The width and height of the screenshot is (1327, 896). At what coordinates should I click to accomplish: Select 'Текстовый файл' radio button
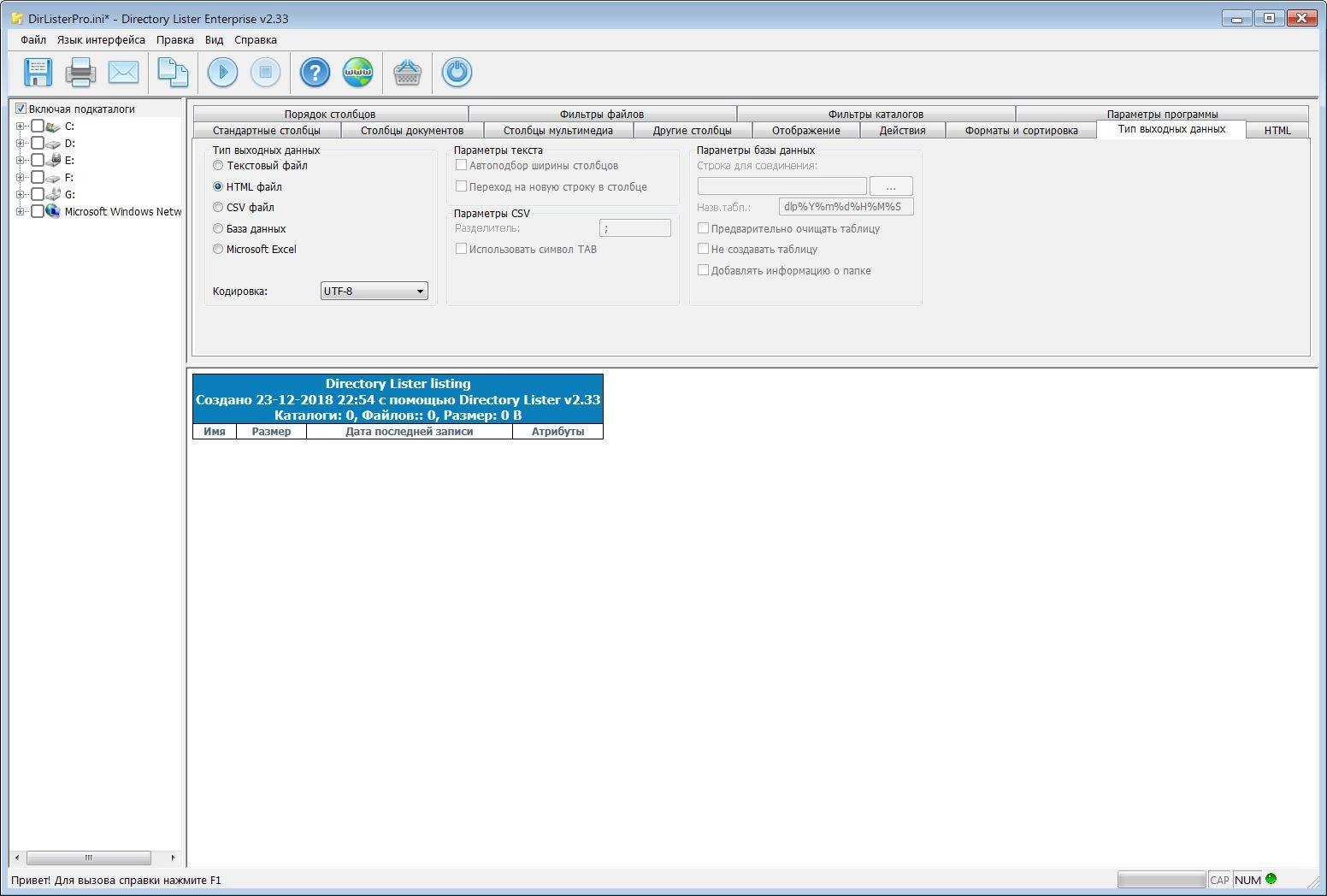point(218,166)
